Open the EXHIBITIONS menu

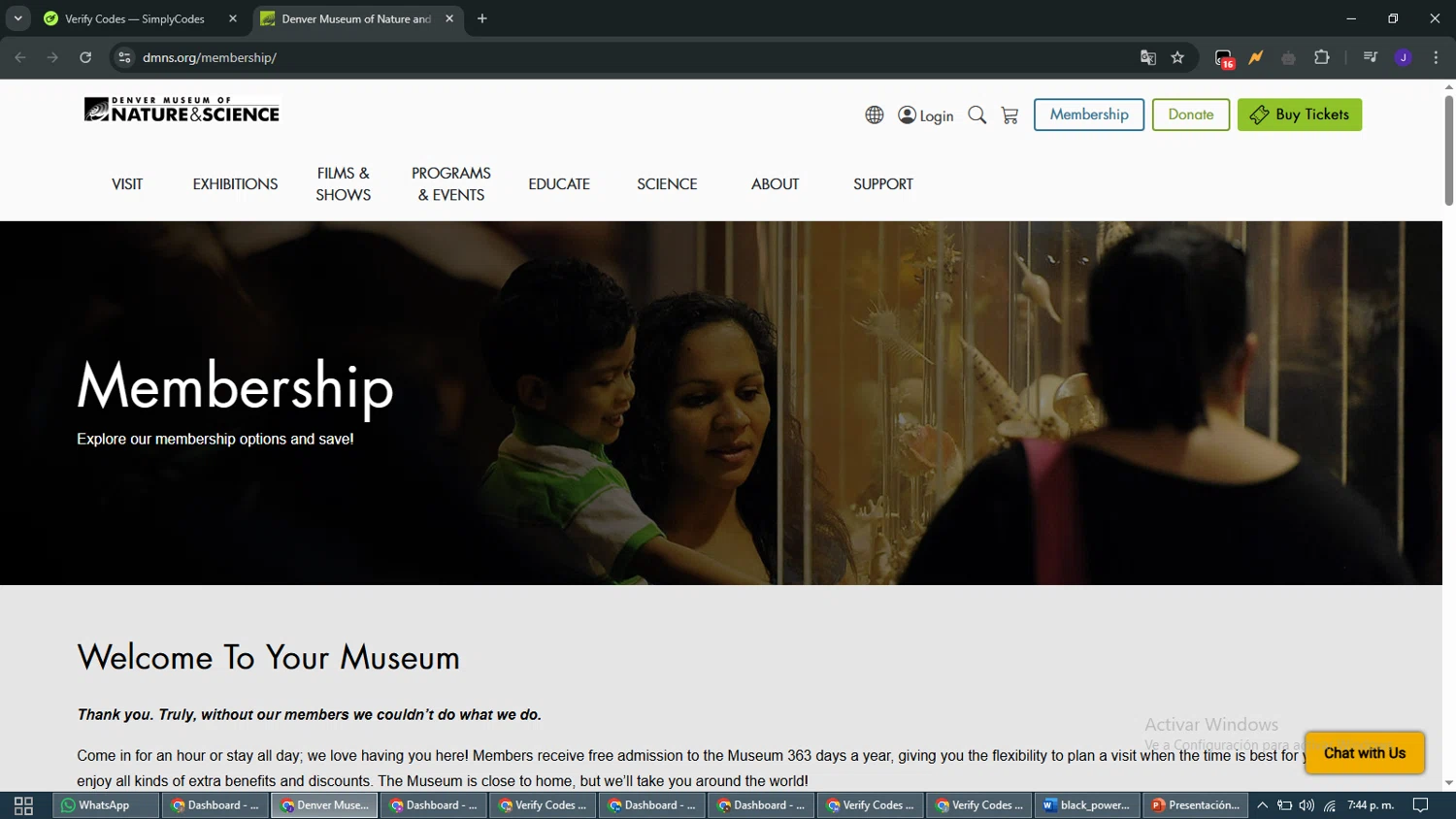pos(235,184)
